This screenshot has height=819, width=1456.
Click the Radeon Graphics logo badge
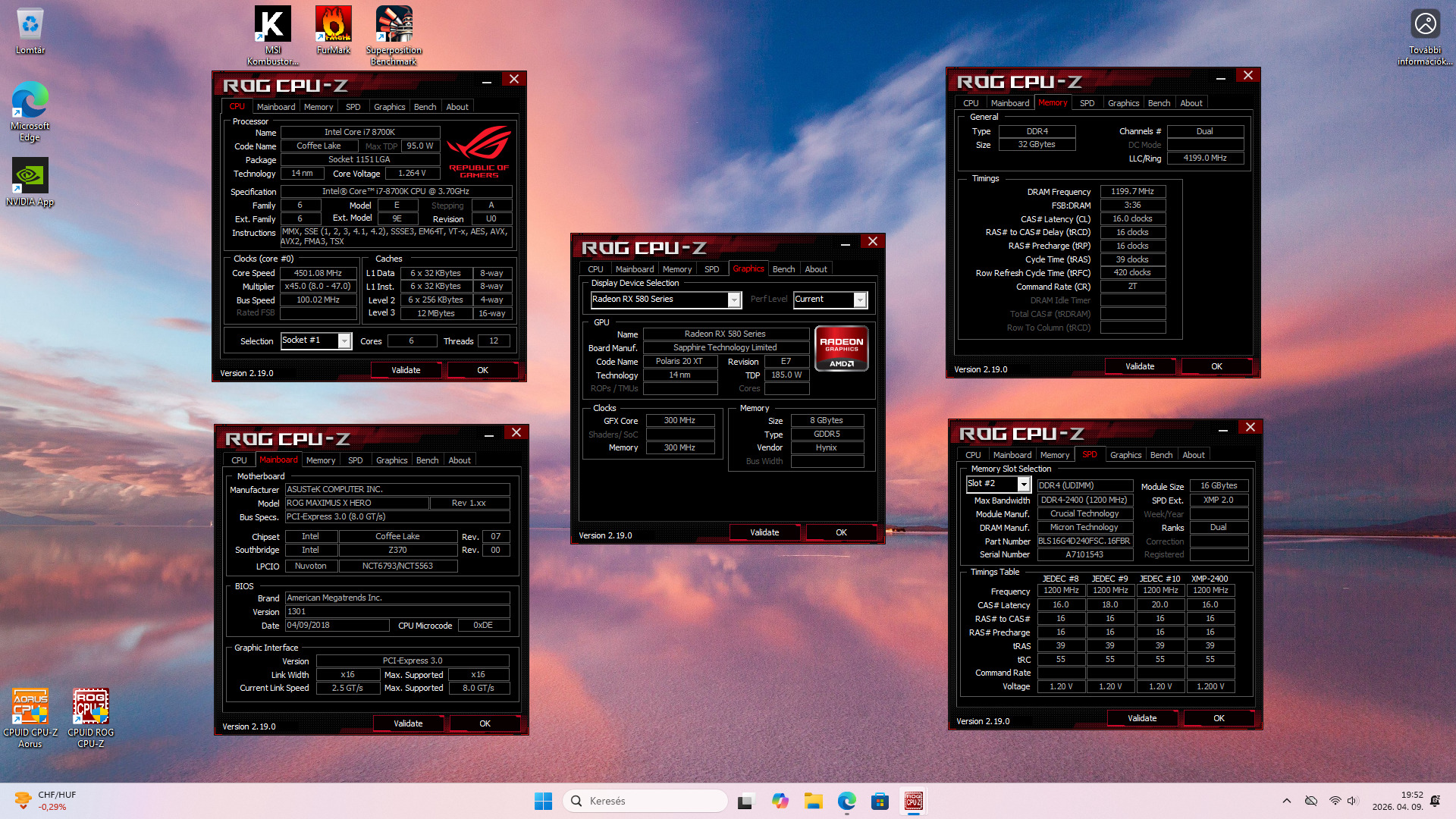click(x=841, y=348)
